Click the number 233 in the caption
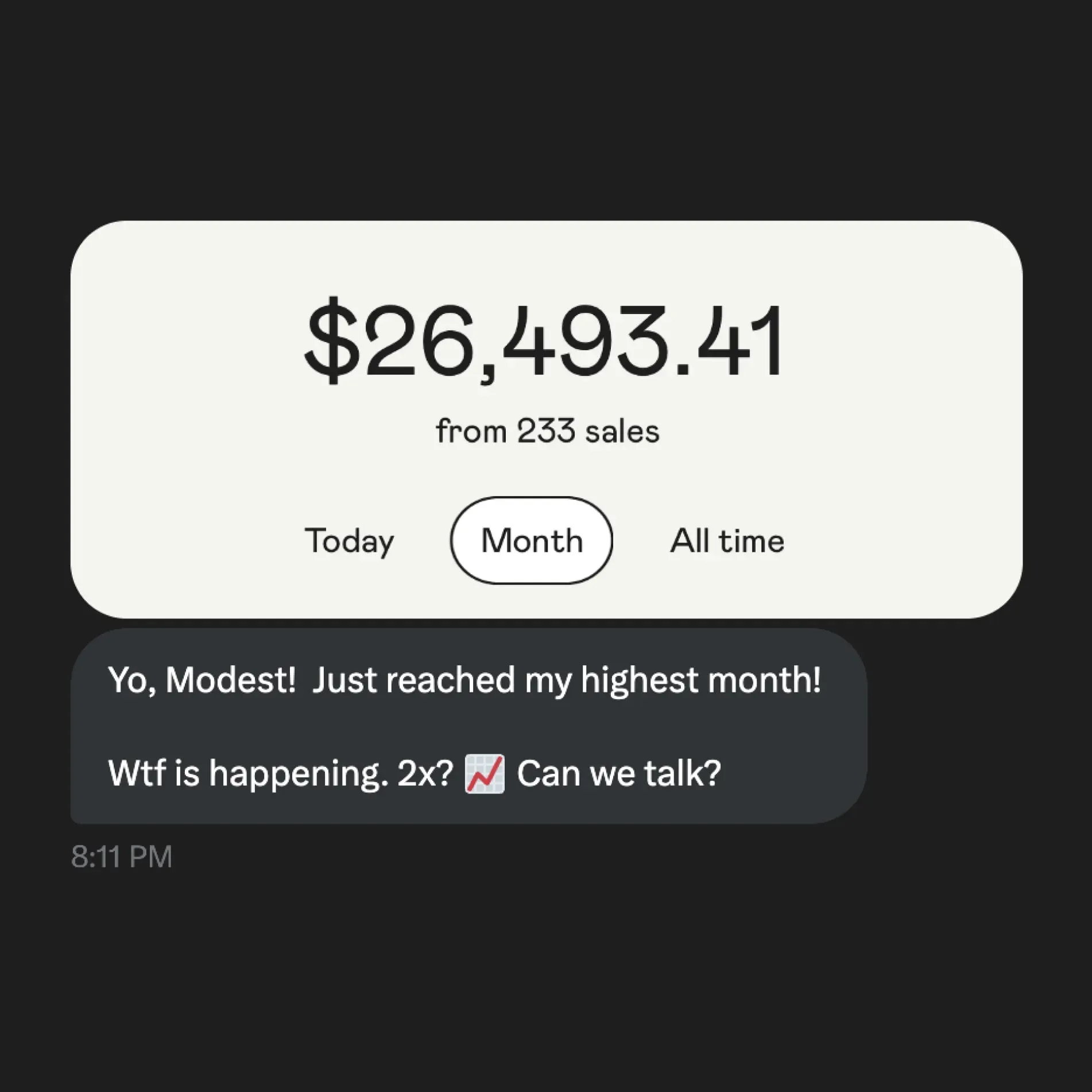This screenshot has width=1092, height=1092. coord(545,431)
